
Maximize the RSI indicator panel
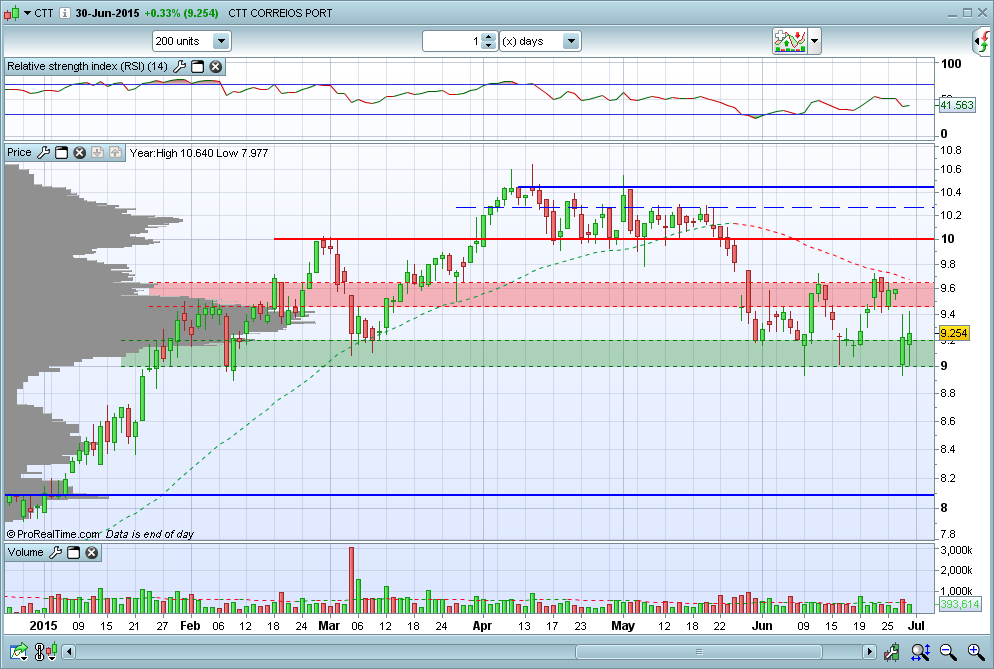(x=198, y=67)
